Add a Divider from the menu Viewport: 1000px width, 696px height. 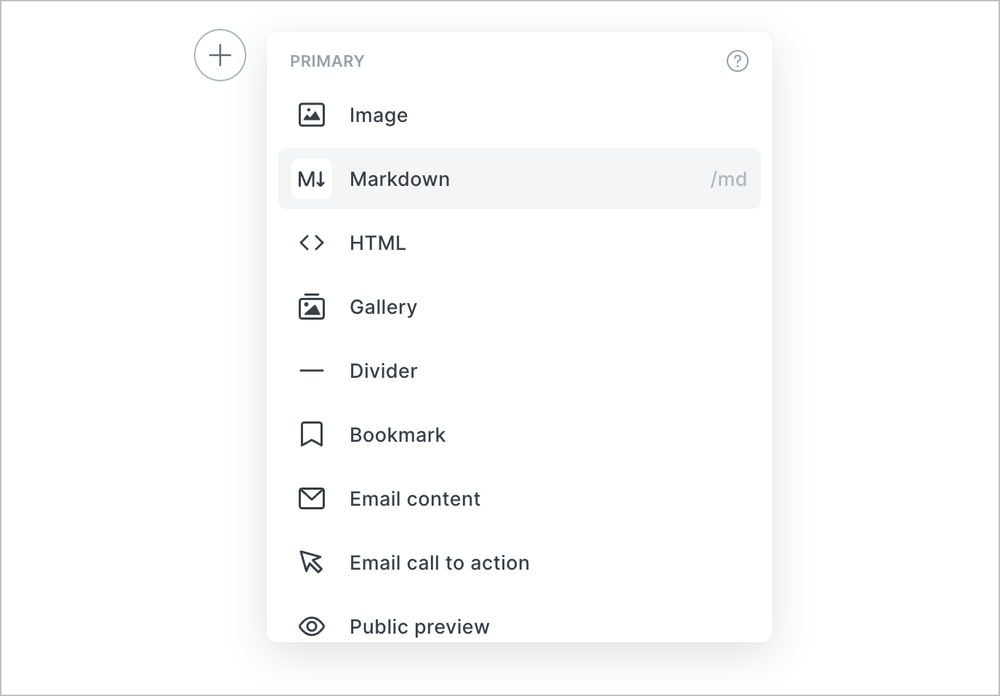click(x=383, y=370)
